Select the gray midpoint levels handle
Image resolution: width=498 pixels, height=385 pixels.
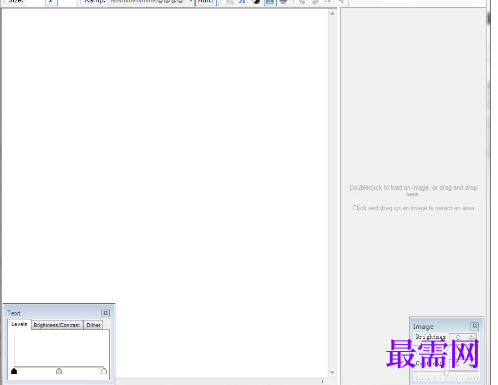59,371
